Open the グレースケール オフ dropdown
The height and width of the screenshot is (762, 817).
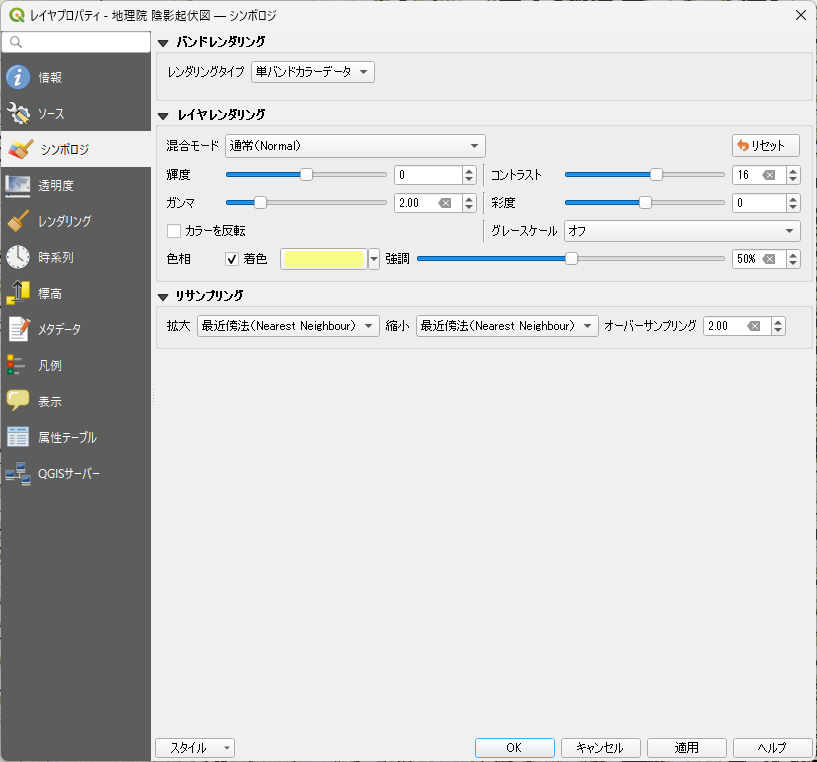(683, 231)
